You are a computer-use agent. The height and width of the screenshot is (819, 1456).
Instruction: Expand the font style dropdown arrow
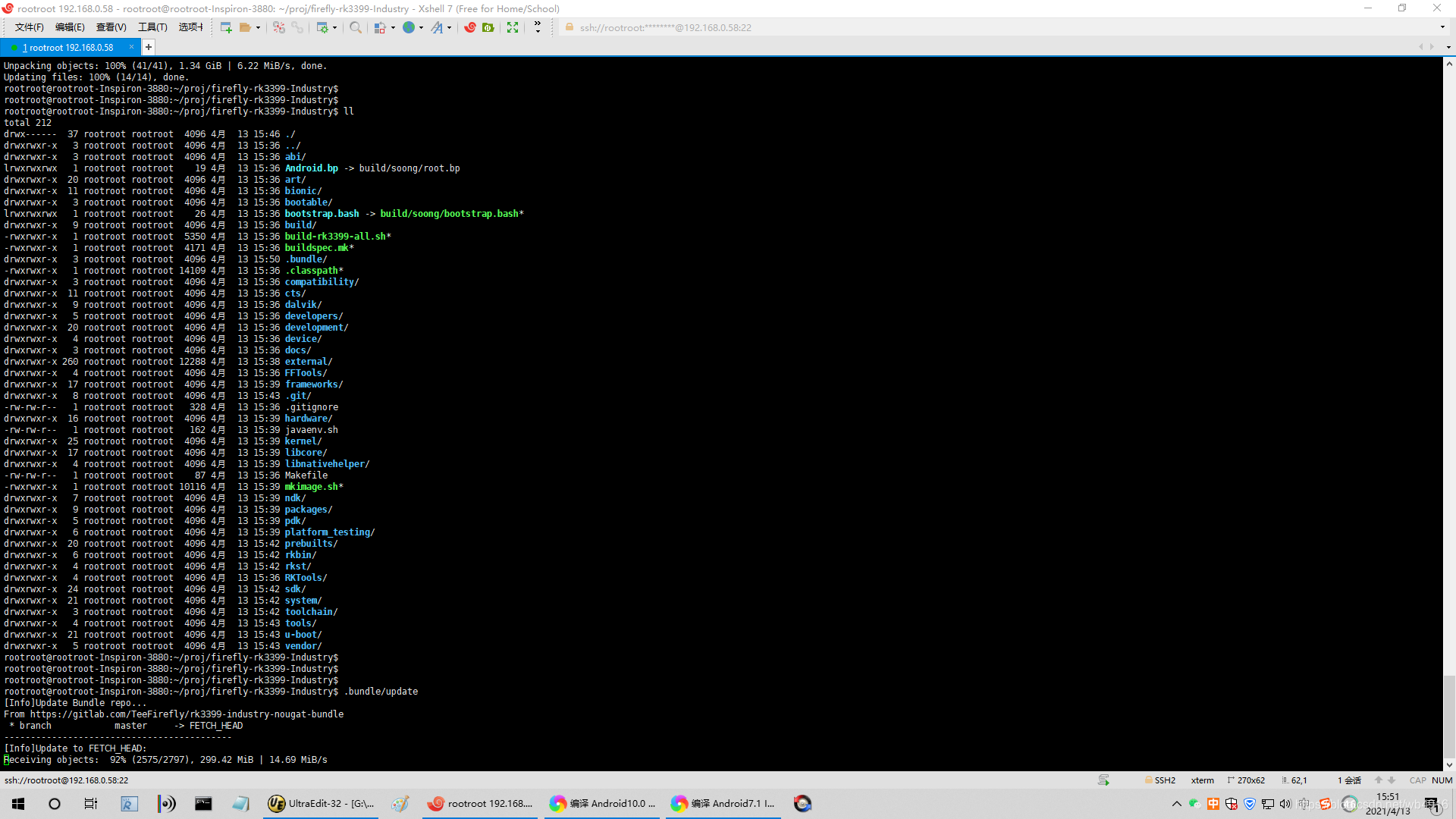click(x=450, y=28)
